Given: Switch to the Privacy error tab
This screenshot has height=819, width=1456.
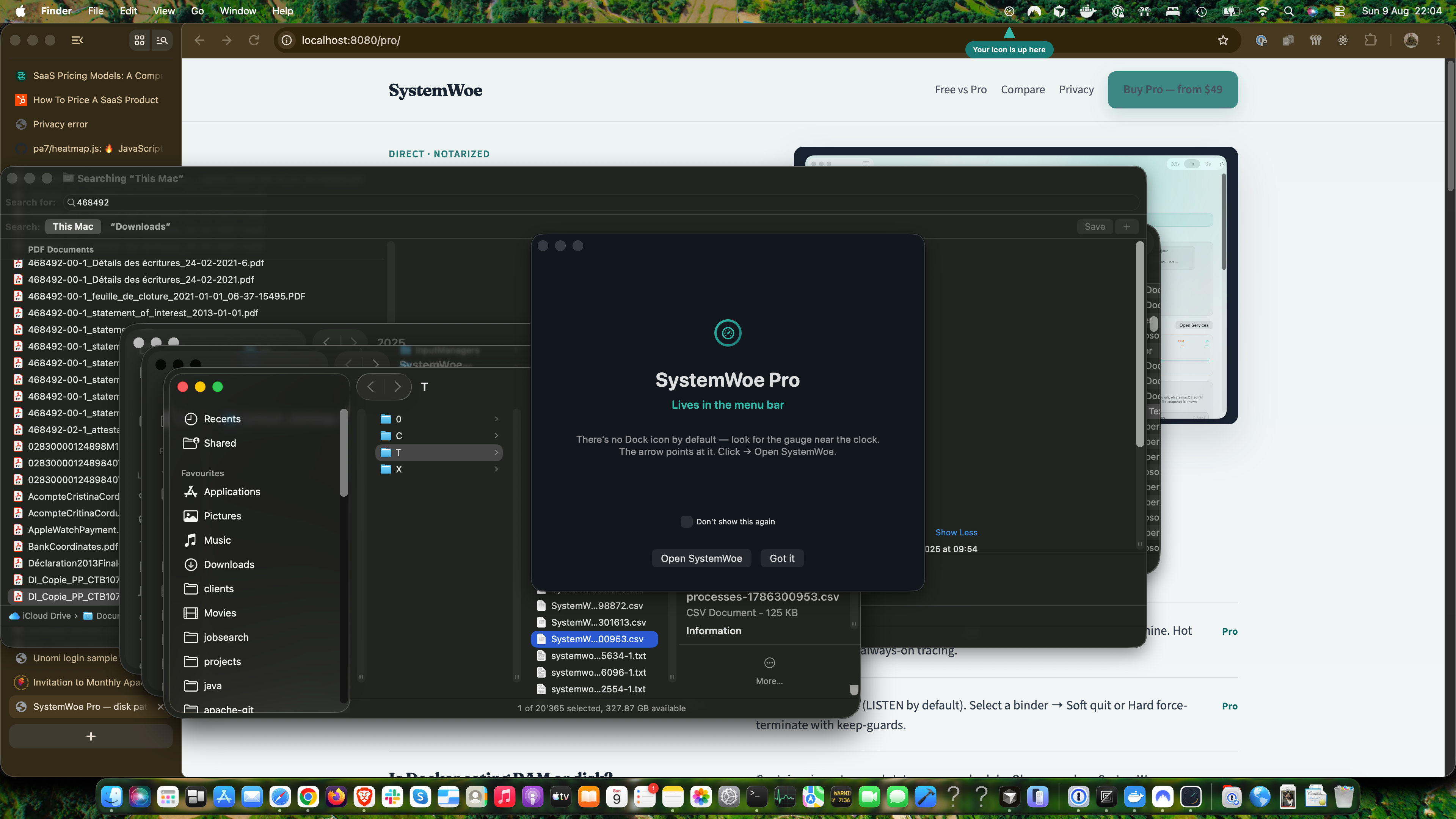Looking at the screenshot, I should tap(91, 124).
